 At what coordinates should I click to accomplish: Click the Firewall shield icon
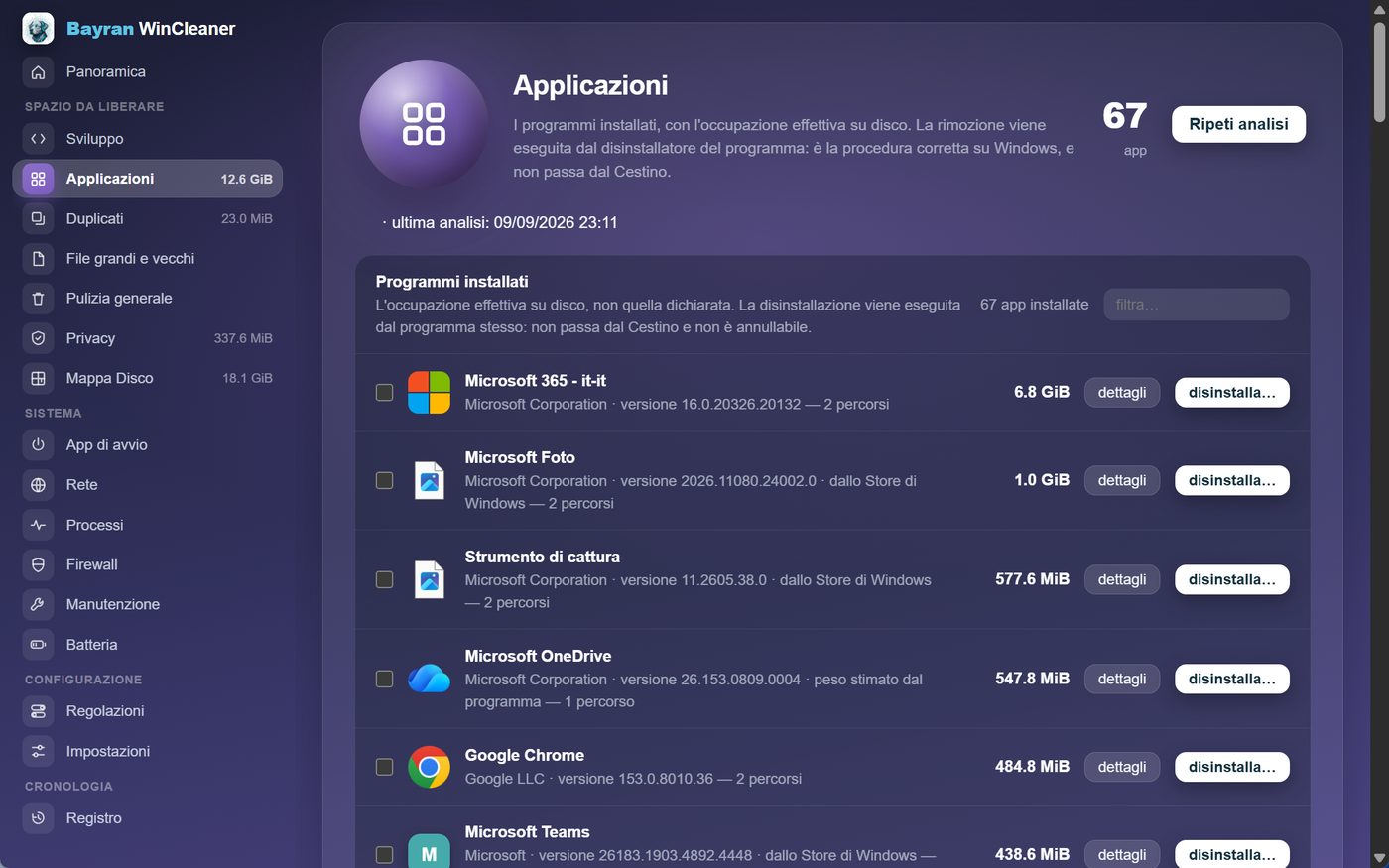point(38,564)
